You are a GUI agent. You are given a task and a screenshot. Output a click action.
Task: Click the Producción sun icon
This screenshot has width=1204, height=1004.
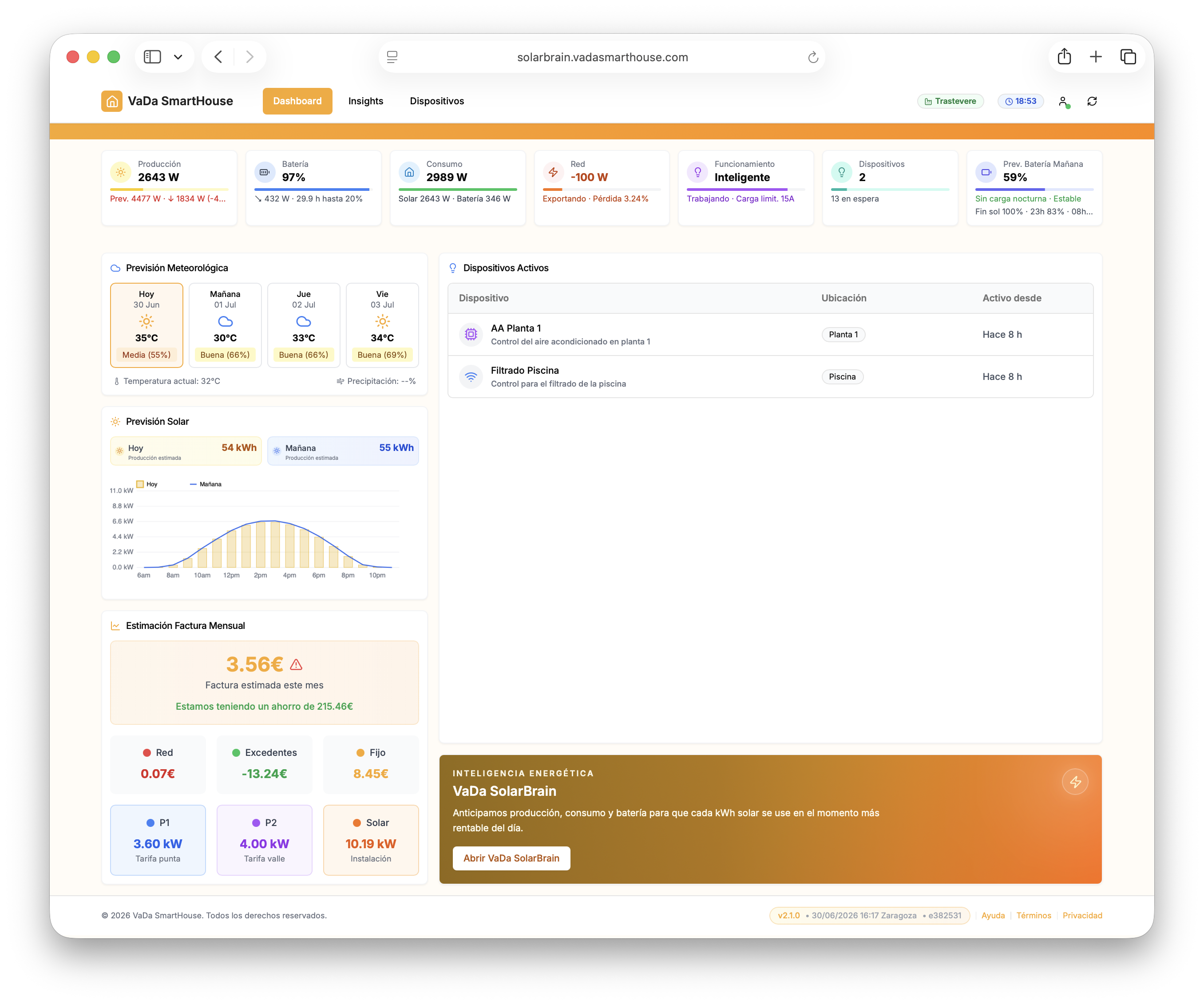(x=120, y=171)
